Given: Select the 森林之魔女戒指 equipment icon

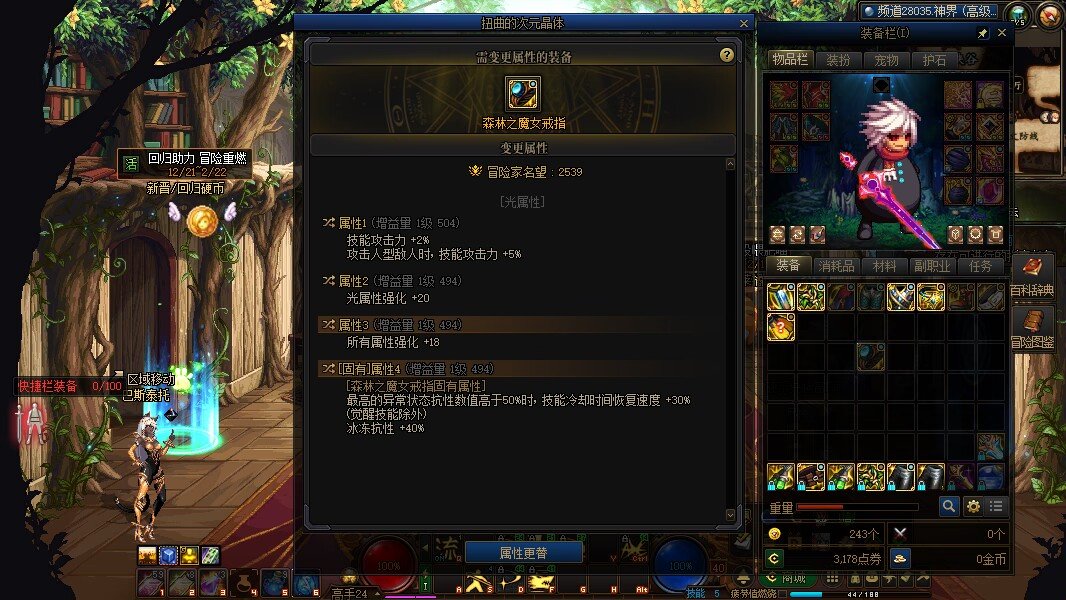Looking at the screenshot, I should pos(522,94).
